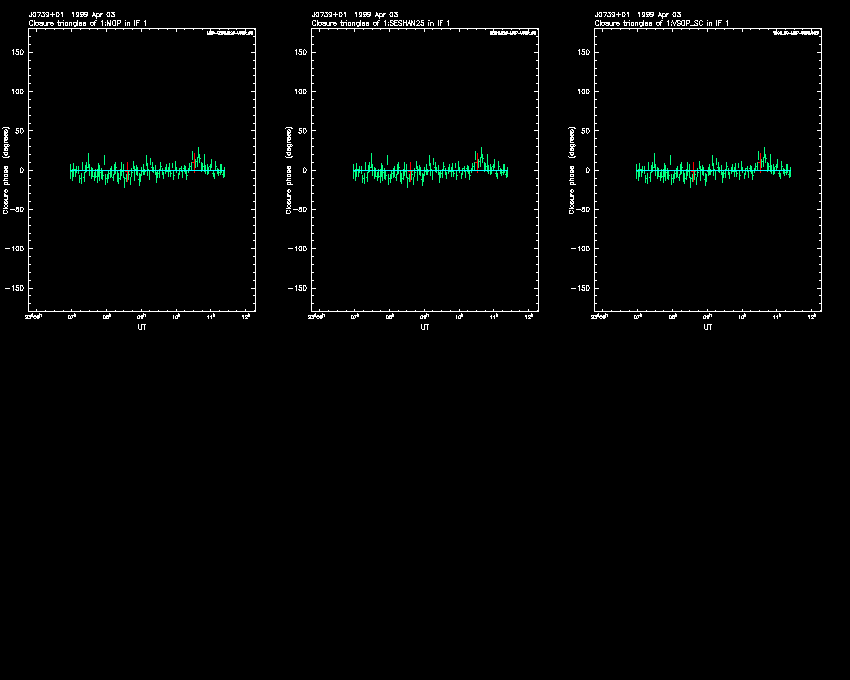This screenshot has height=680, width=850.
Task: Click the "Closure triangles of 1:SESHAN25 in IF 1" title
Action: (x=381, y=23)
